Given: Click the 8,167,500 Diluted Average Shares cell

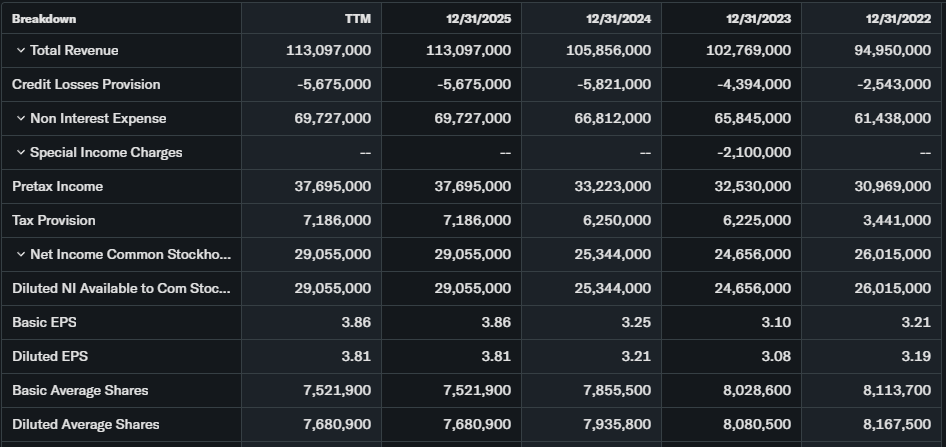Looking at the screenshot, I should [x=898, y=425].
